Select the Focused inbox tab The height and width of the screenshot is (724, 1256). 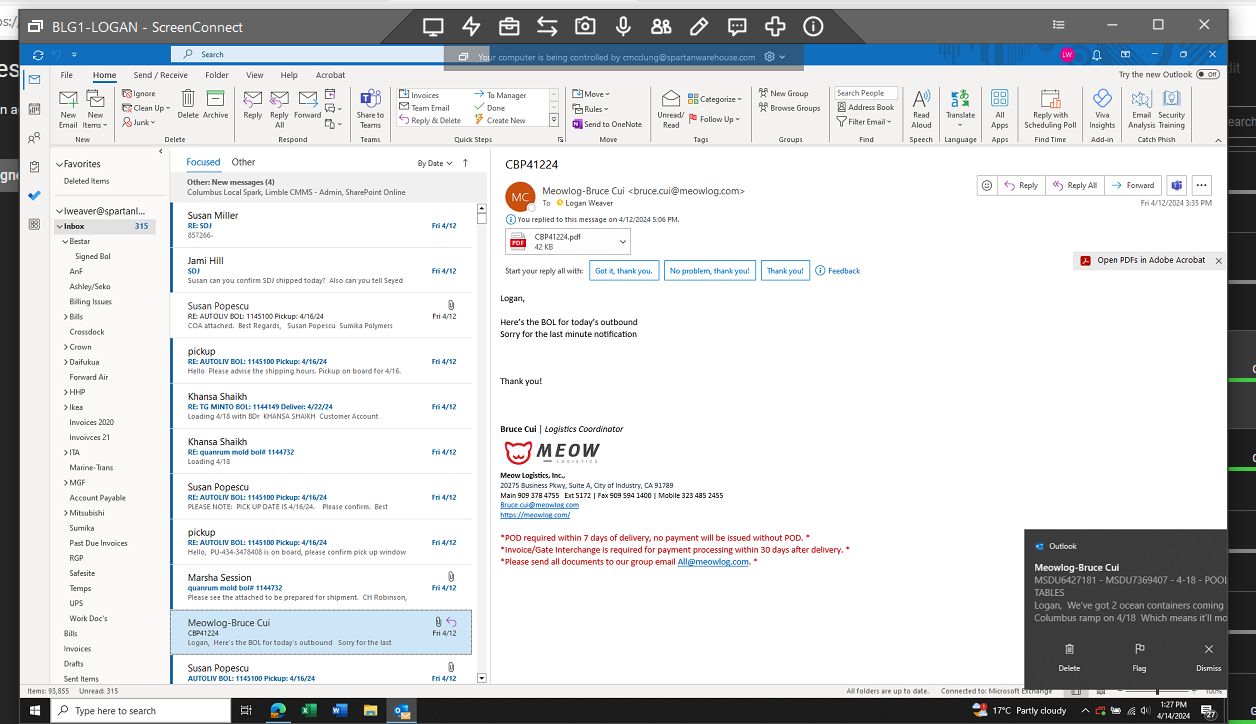(203, 162)
